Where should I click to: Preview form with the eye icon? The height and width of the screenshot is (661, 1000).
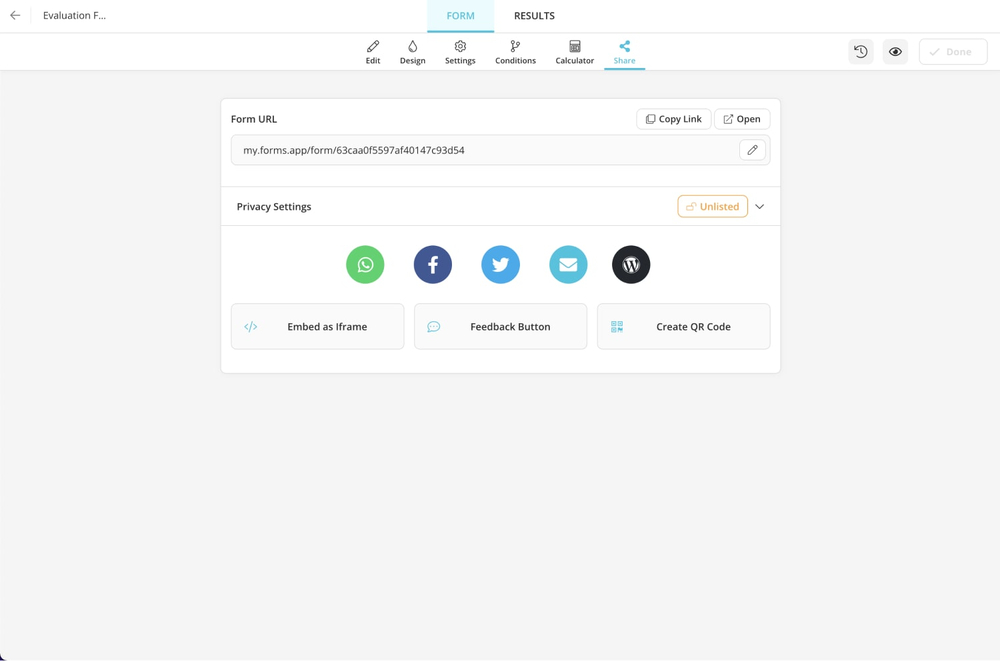pyautogui.click(x=895, y=52)
